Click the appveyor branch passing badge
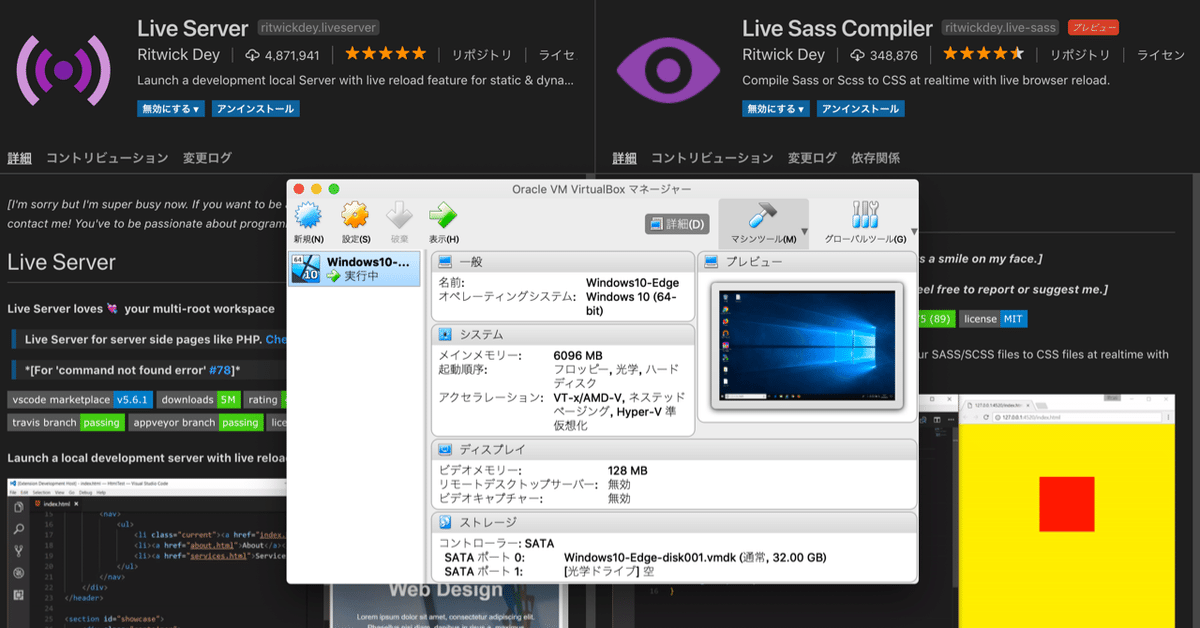 pos(197,423)
